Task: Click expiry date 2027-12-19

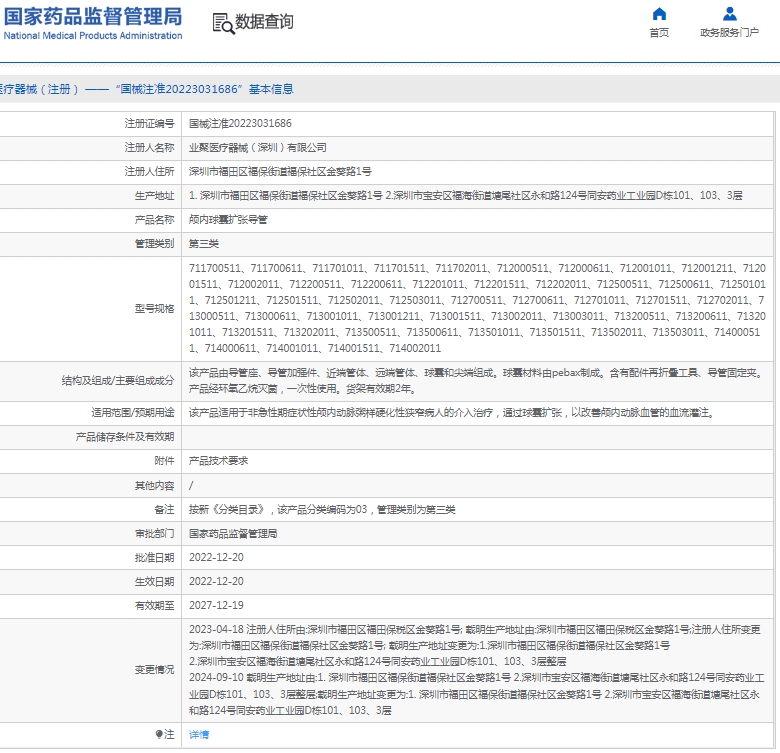Action: 216,605
